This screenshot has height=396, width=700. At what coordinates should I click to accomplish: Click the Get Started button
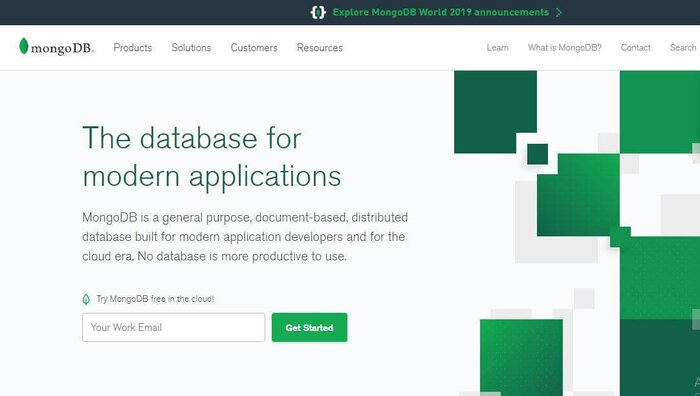coord(309,327)
